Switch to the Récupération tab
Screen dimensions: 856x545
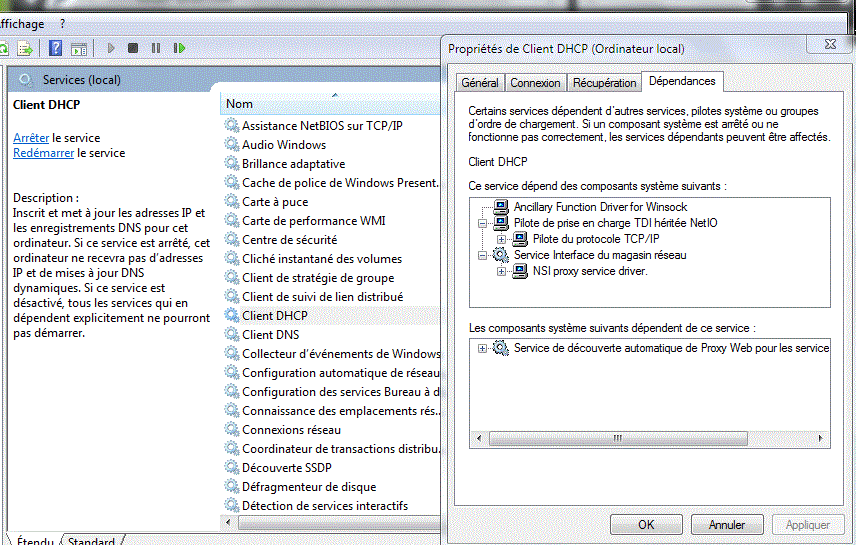click(x=604, y=82)
